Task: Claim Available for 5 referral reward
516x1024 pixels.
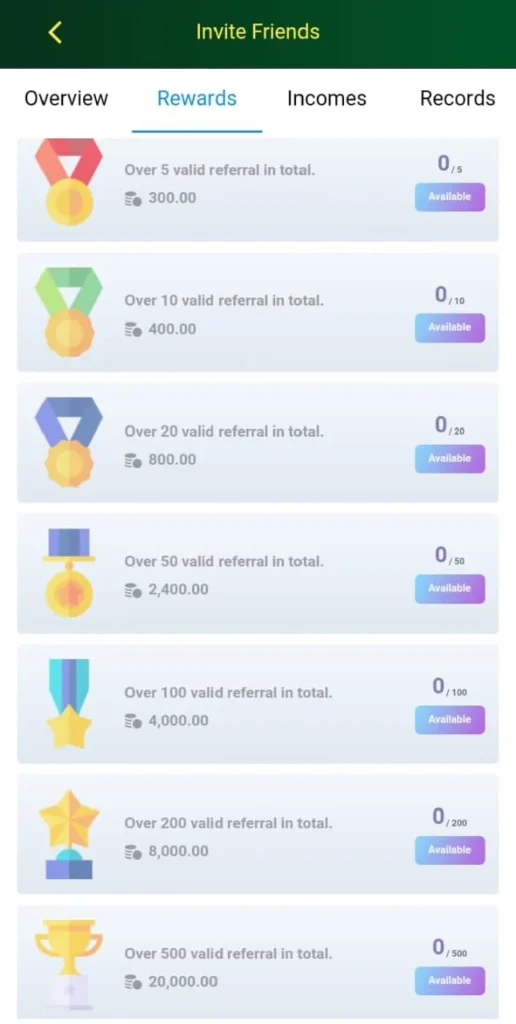Action: pyautogui.click(x=450, y=197)
